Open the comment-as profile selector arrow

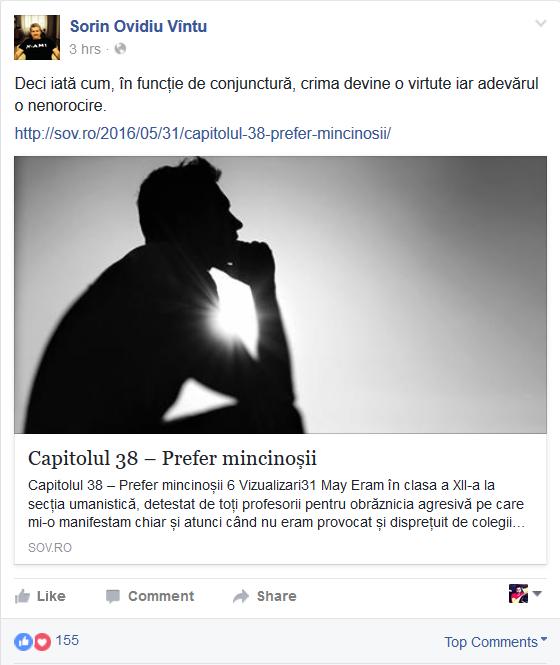click(x=537, y=593)
